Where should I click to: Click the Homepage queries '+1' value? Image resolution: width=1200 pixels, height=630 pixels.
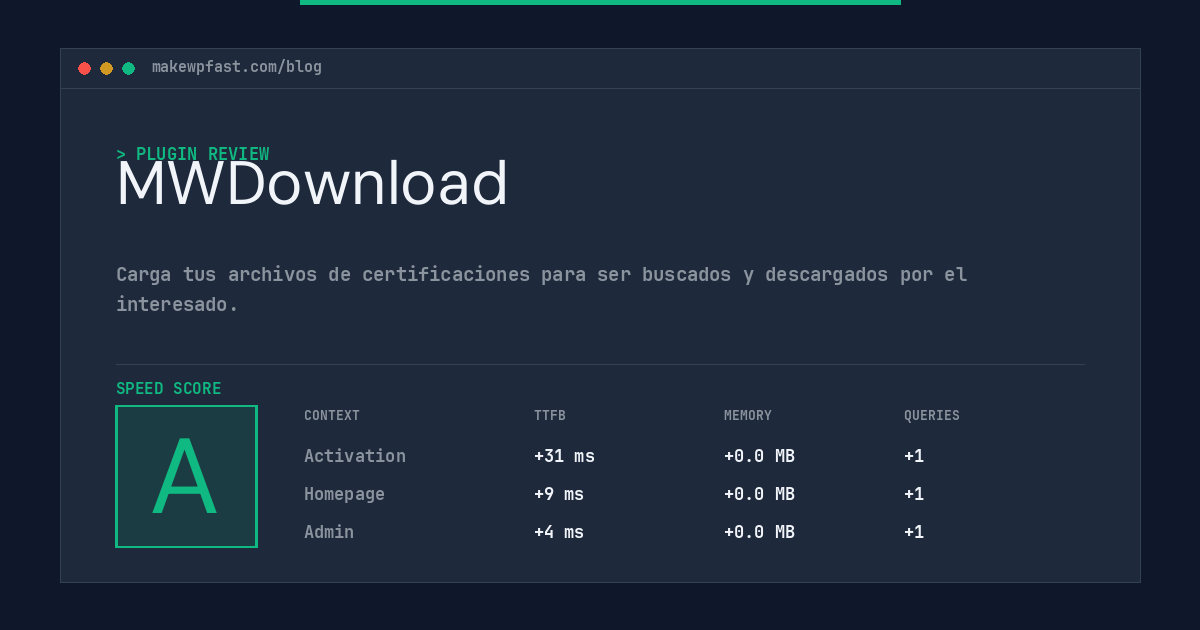914,494
